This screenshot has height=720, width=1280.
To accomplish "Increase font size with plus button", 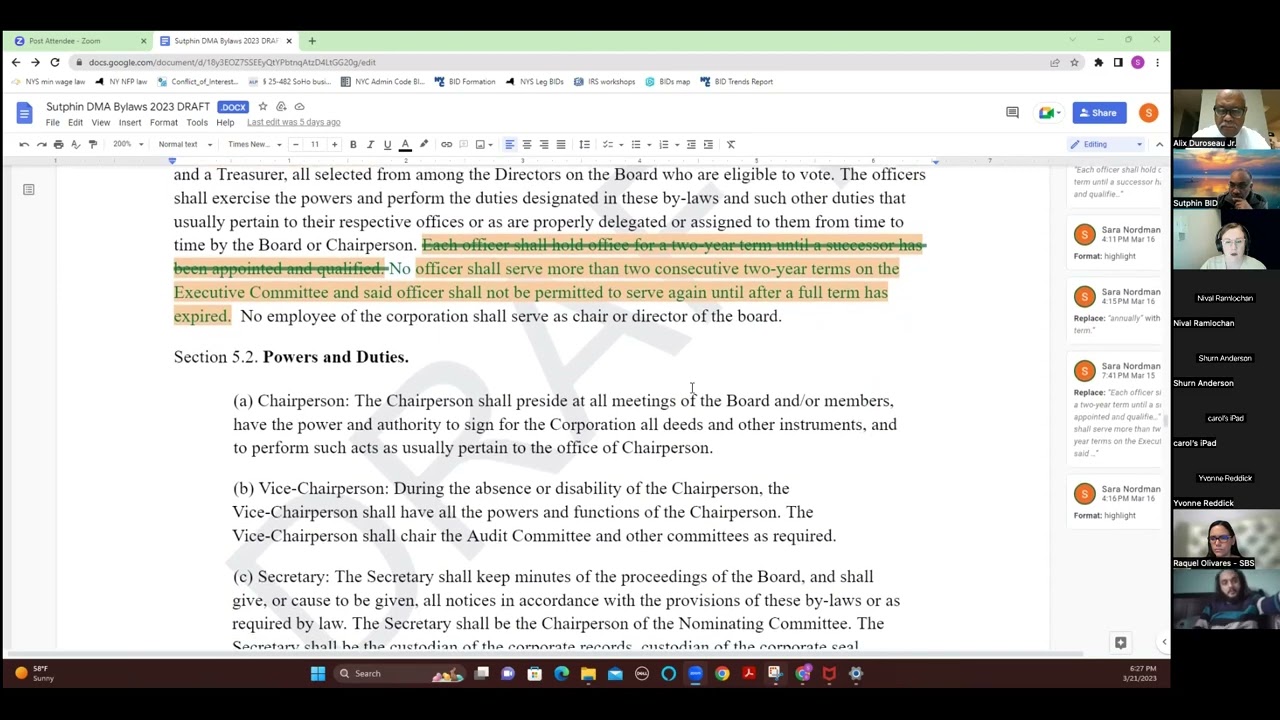I will pos(334,144).
